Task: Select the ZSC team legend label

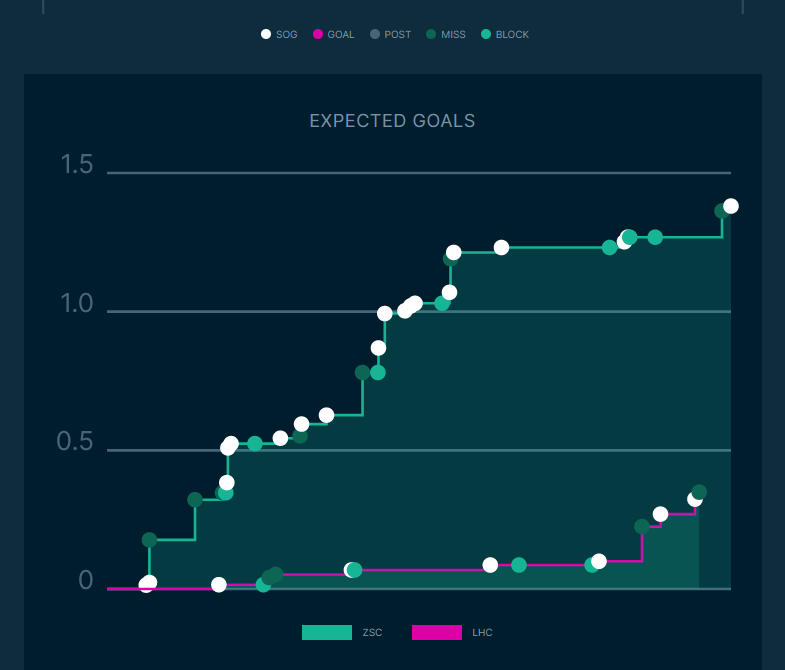Action: pyautogui.click(x=373, y=633)
